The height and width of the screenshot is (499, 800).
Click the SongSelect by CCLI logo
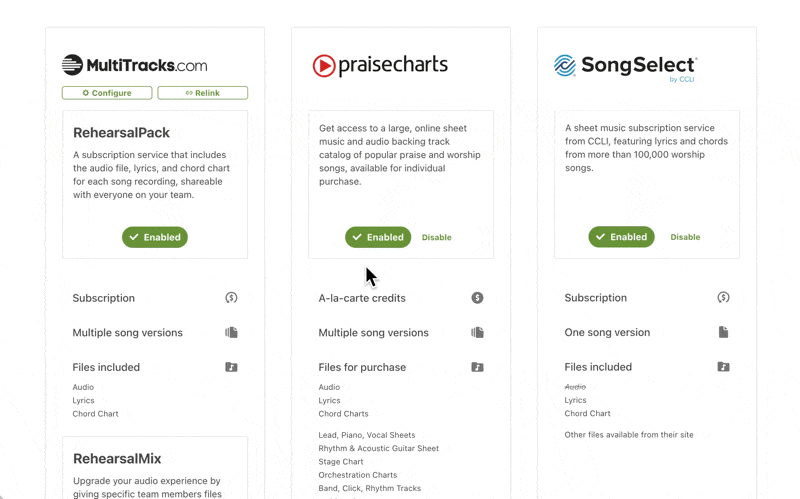[x=626, y=67]
